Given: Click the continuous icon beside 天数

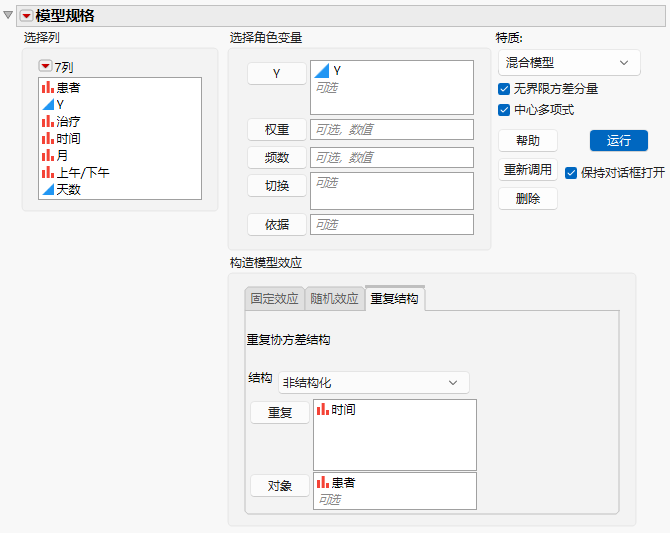Looking at the screenshot, I should tap(48, 189).
